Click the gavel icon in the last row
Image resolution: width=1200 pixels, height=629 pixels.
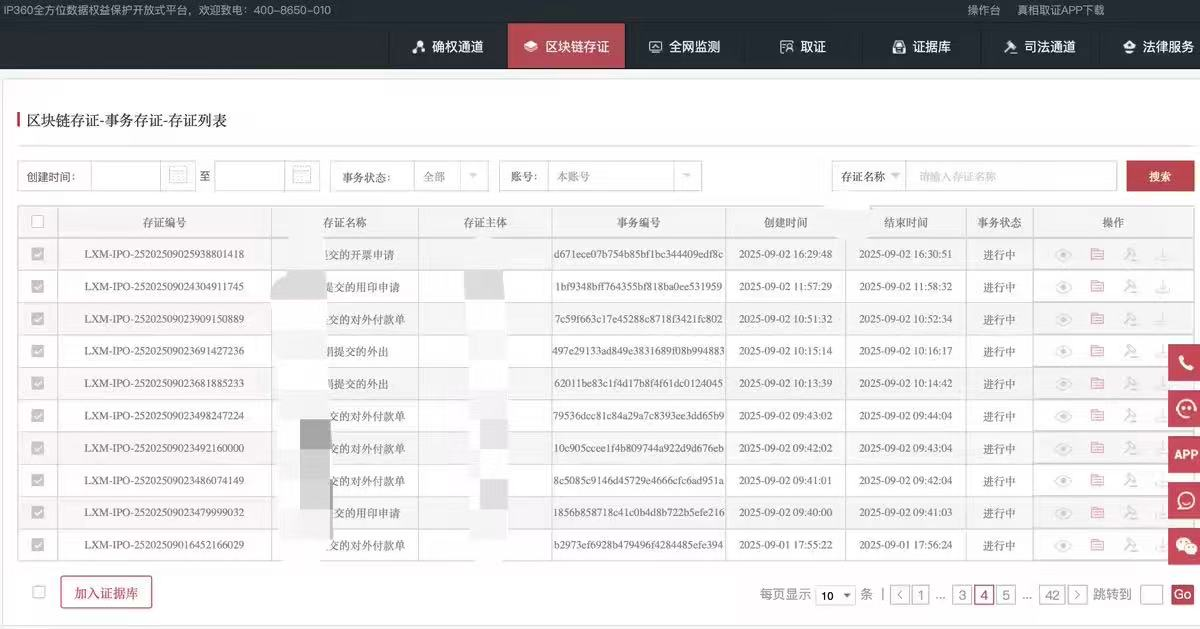coord(1130,545)
